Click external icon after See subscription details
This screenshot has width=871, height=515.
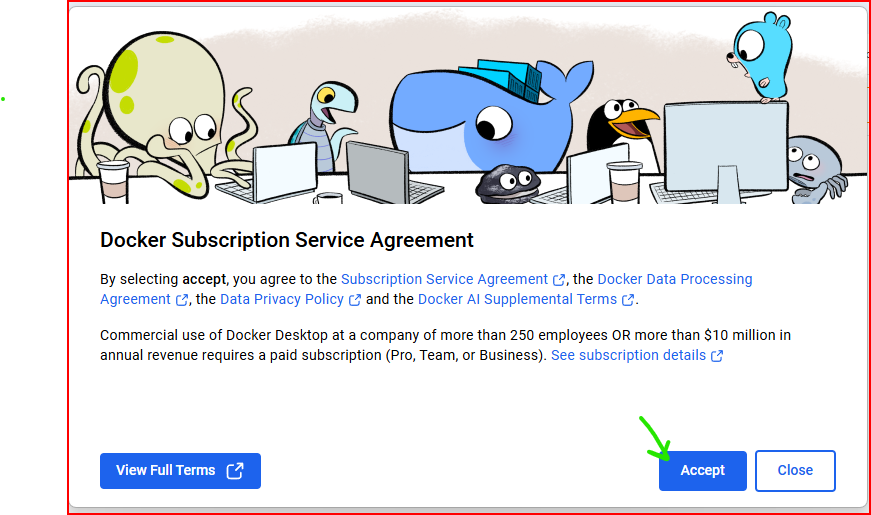(717, 356)
